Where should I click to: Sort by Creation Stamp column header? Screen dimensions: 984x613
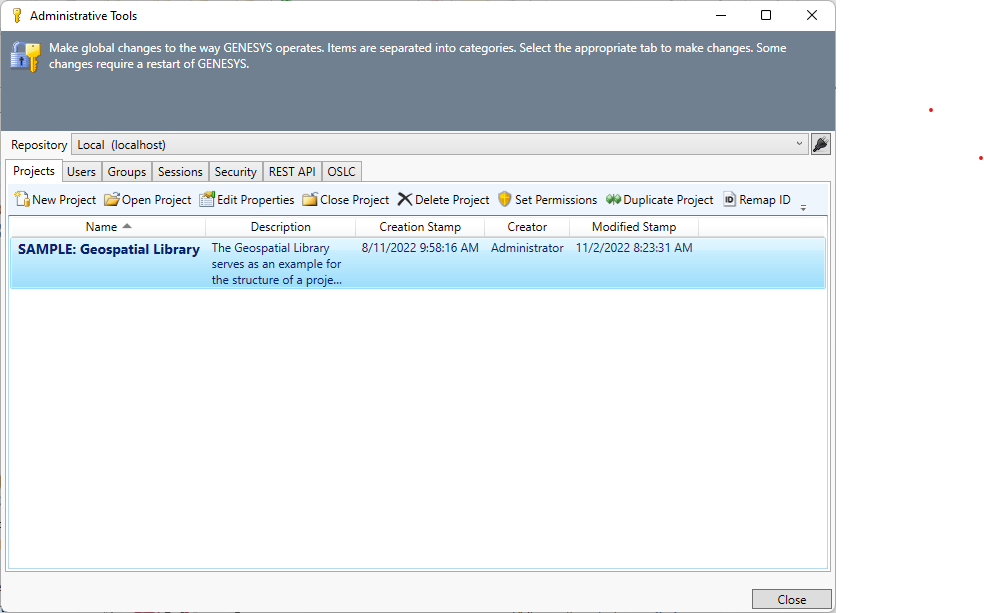[420, 227]
